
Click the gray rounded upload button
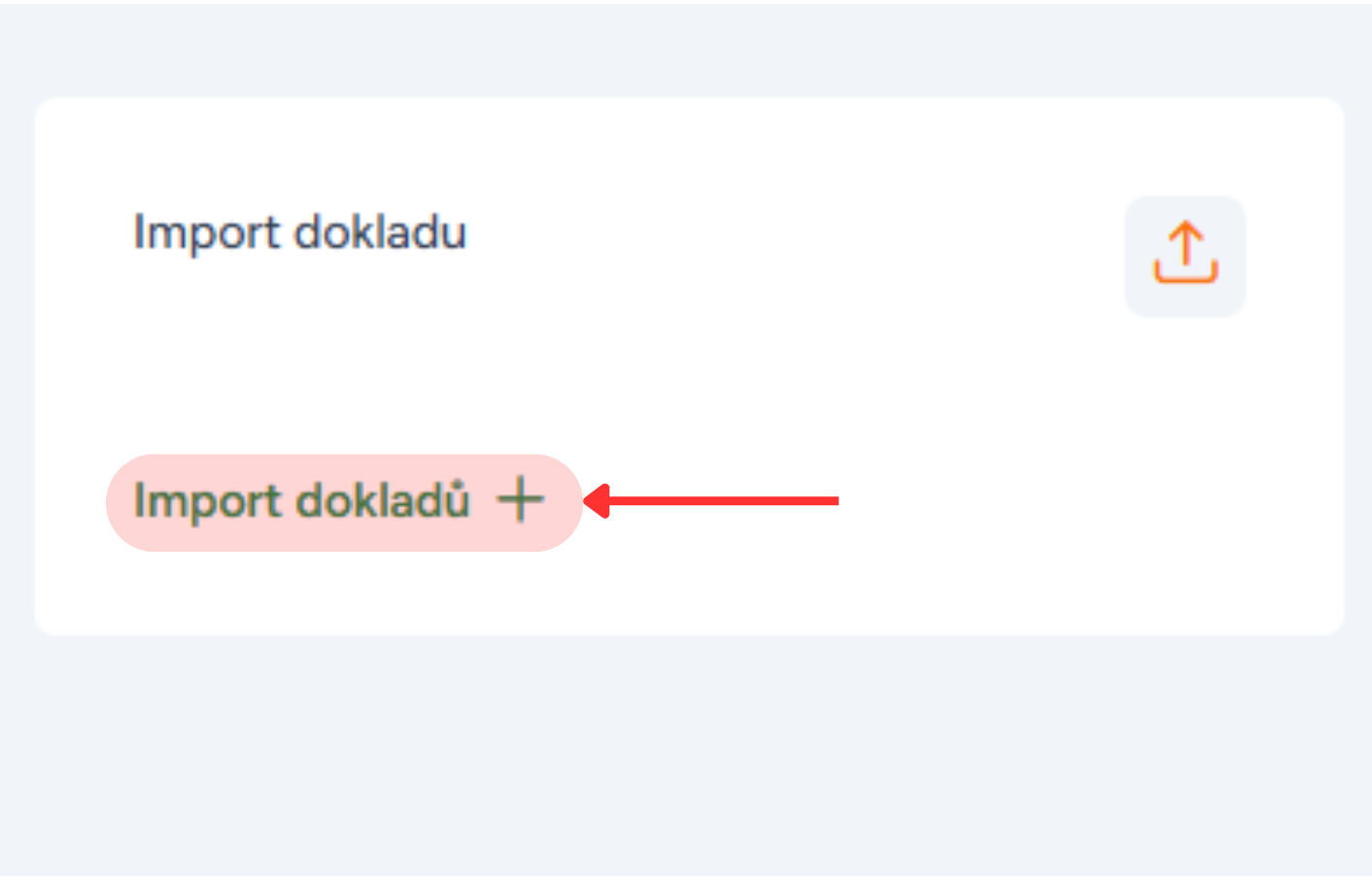tap(1184, 256)
